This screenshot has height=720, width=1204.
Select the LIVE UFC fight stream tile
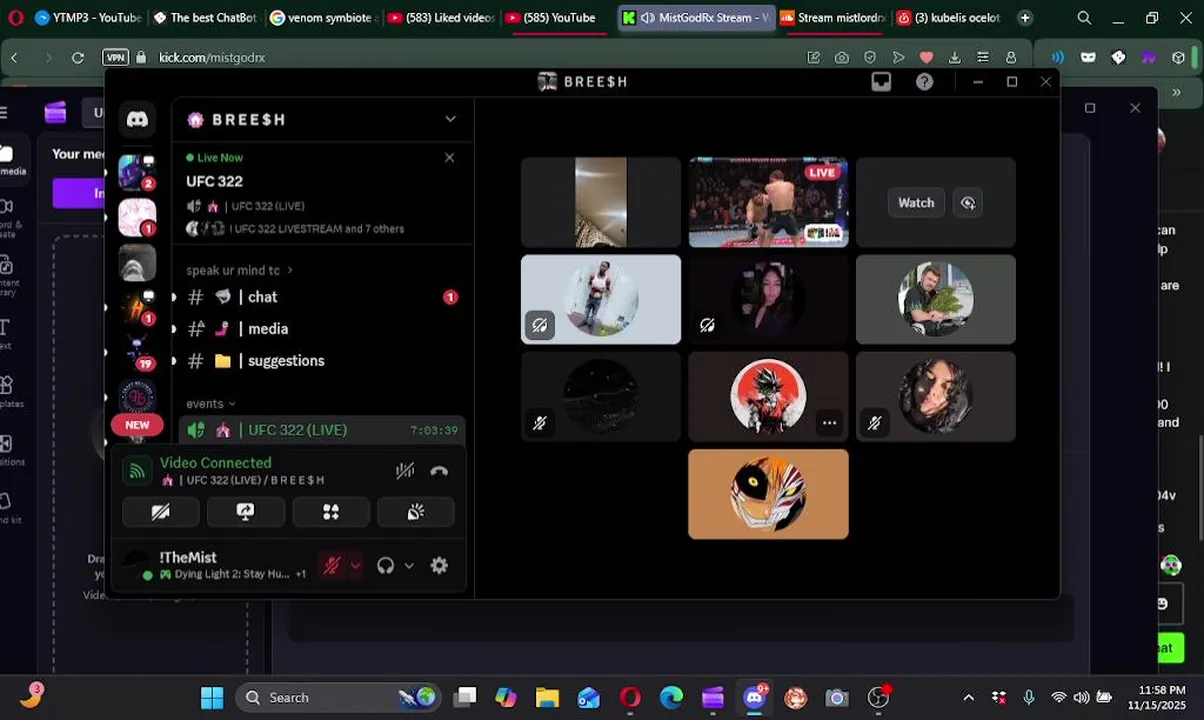(x=768, y=202)
